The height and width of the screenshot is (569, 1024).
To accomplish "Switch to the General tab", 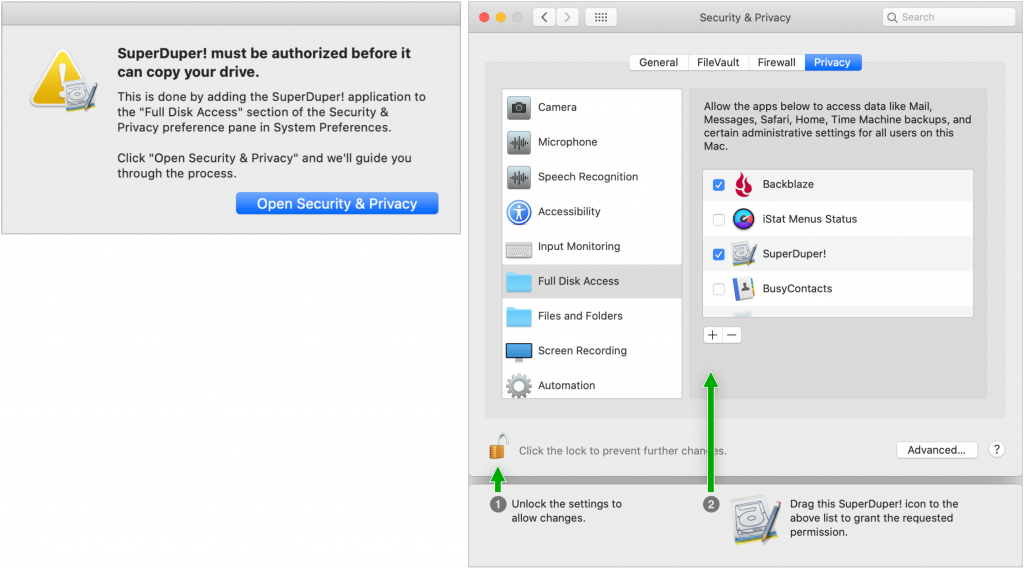I will click(658, 62).
